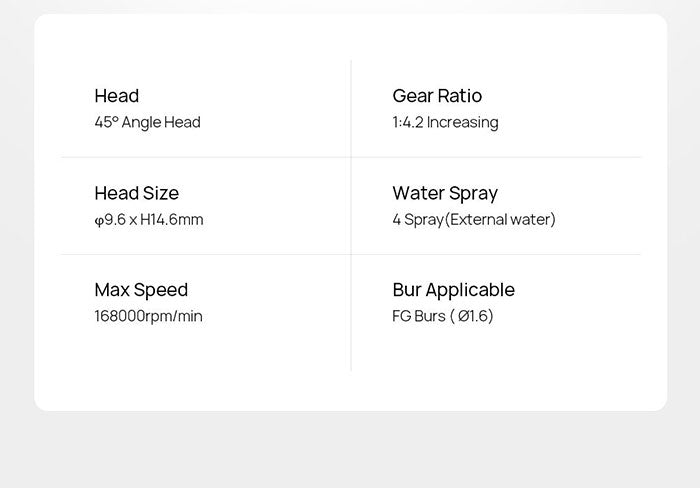Click the "Water Spray" heading

(444, 193)
